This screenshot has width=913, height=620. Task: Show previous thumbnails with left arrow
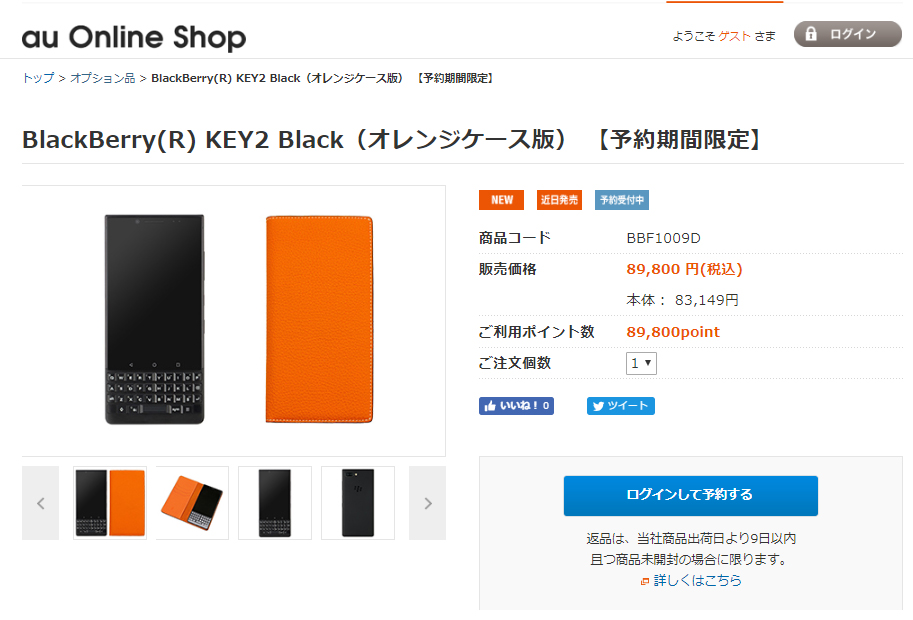(40, 503)
